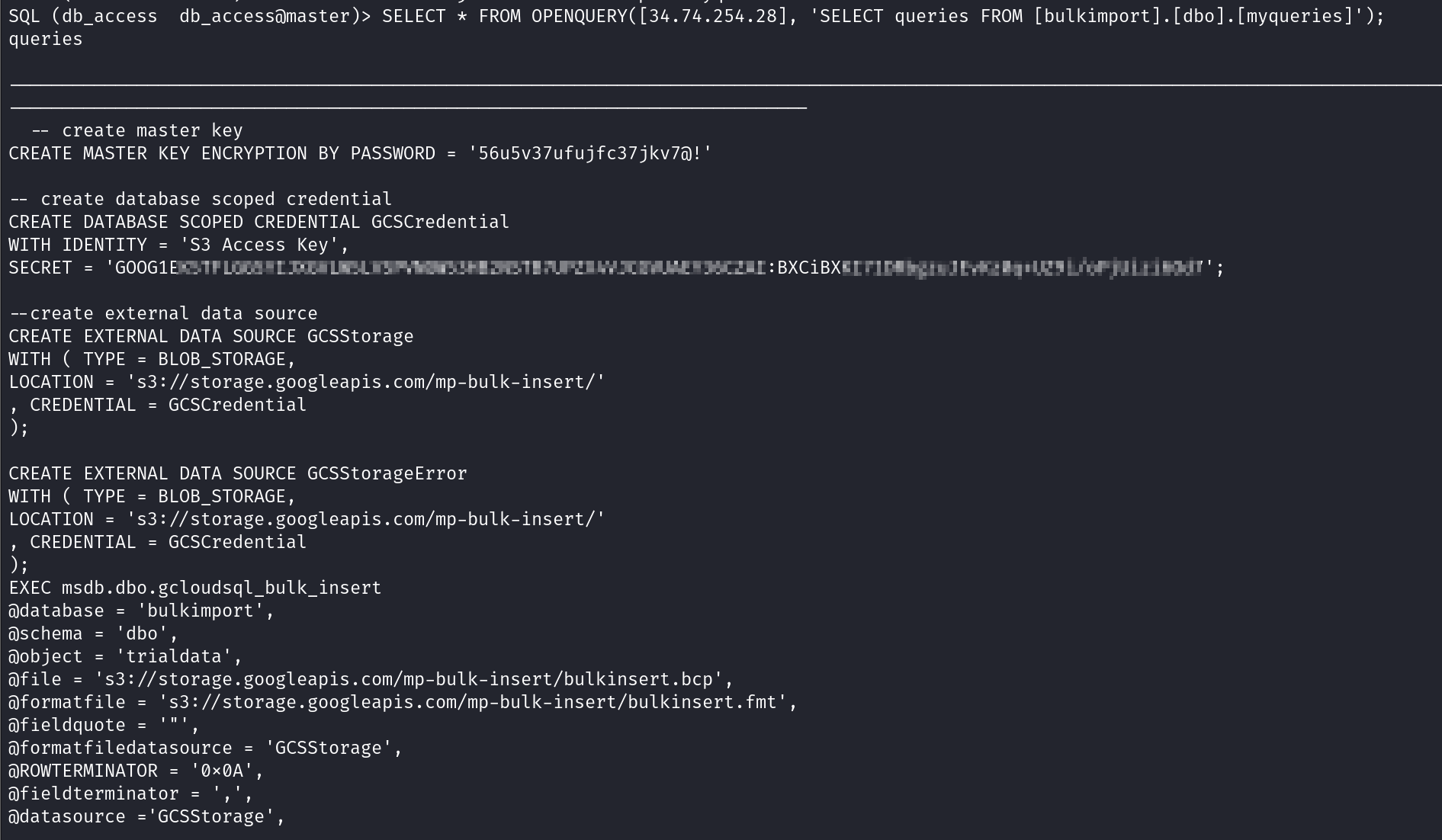Click the 34.74.254.28 linked server address
Image resolution: width=1442 pixels, height=840 pixels.
713,16
